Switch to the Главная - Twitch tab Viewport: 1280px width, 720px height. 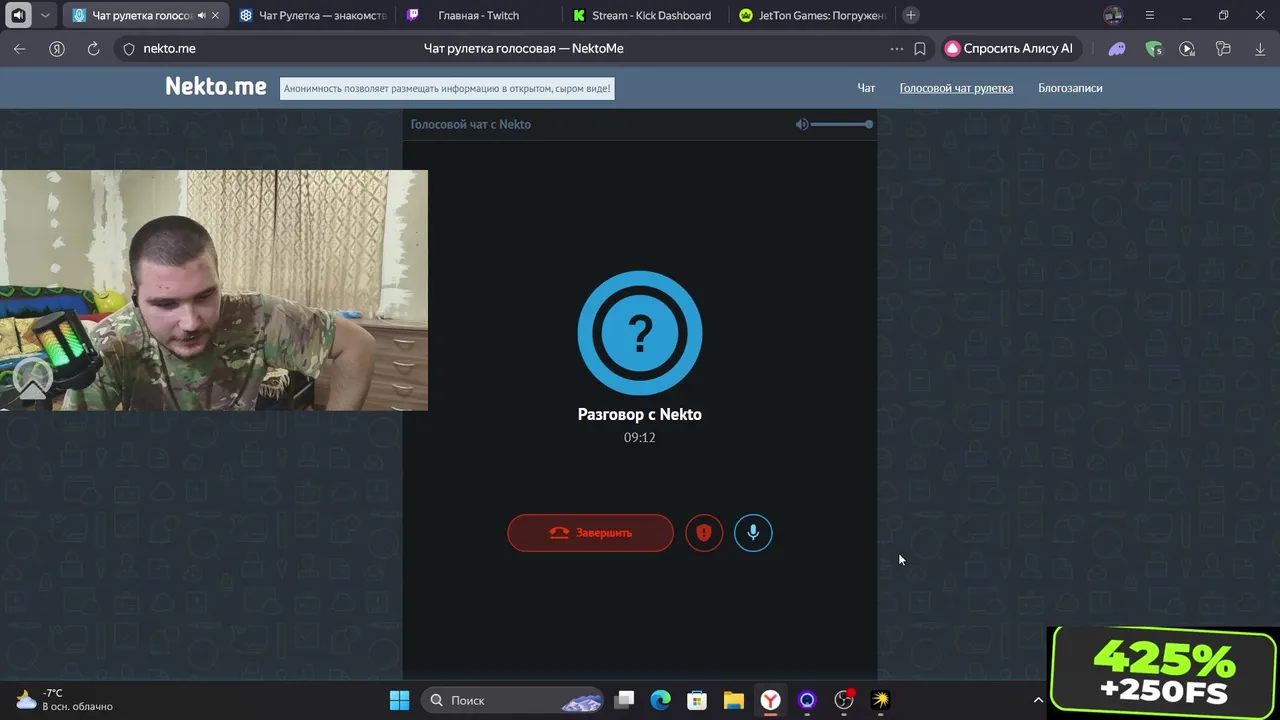pos(479,15)
